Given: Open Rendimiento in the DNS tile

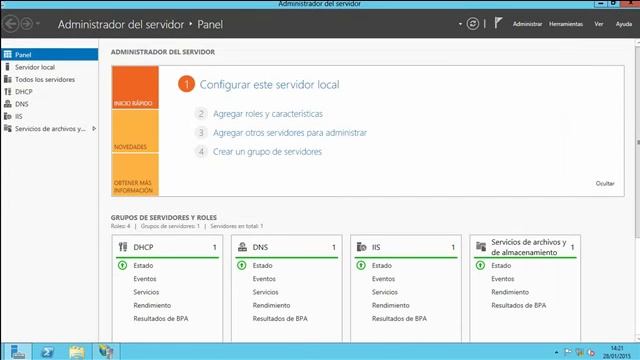Looking at the screenshot, I should click(271, 305).
